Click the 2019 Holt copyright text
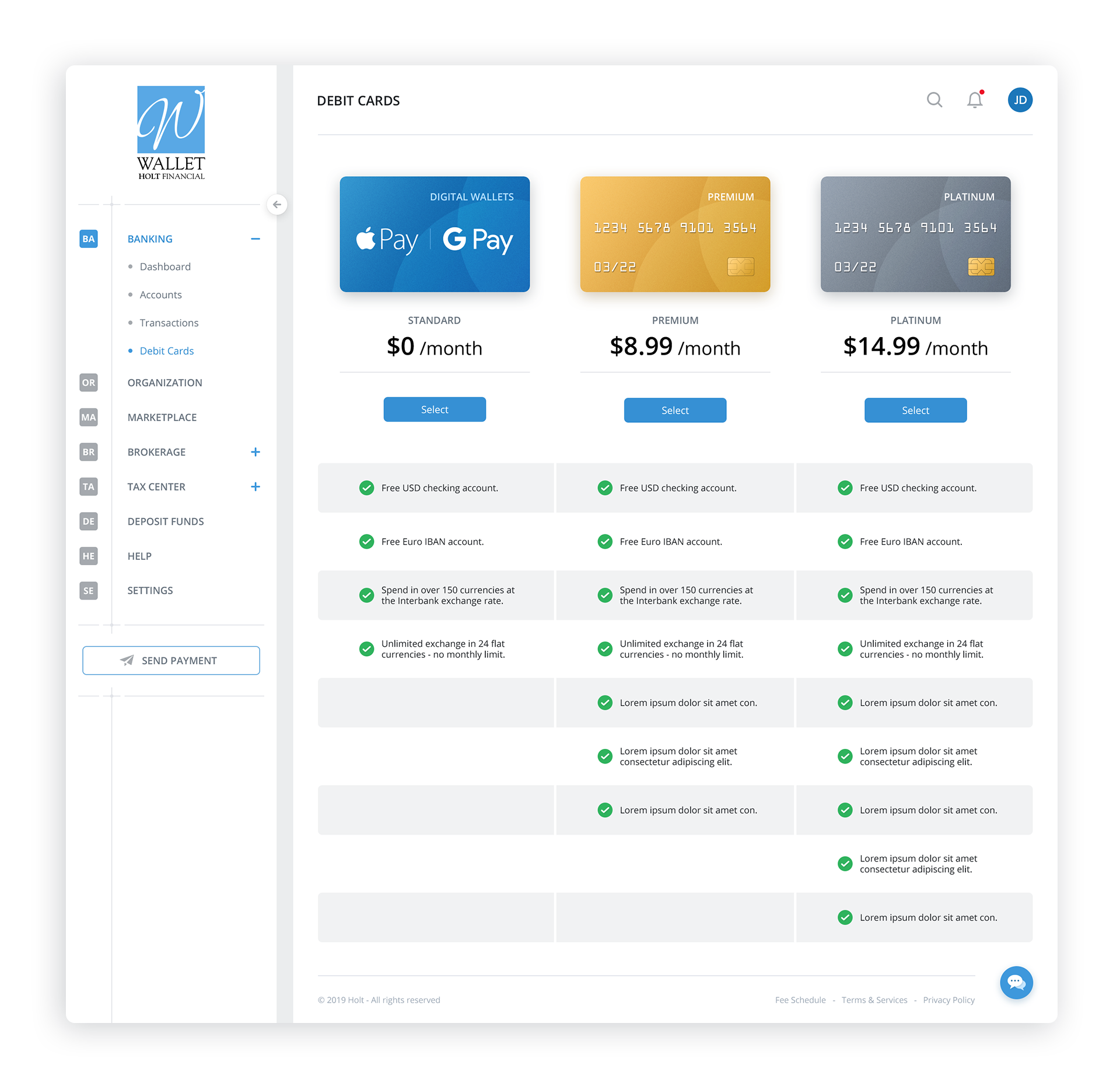Viewport: 1120px width, 1086px height. pos(379,1000)
